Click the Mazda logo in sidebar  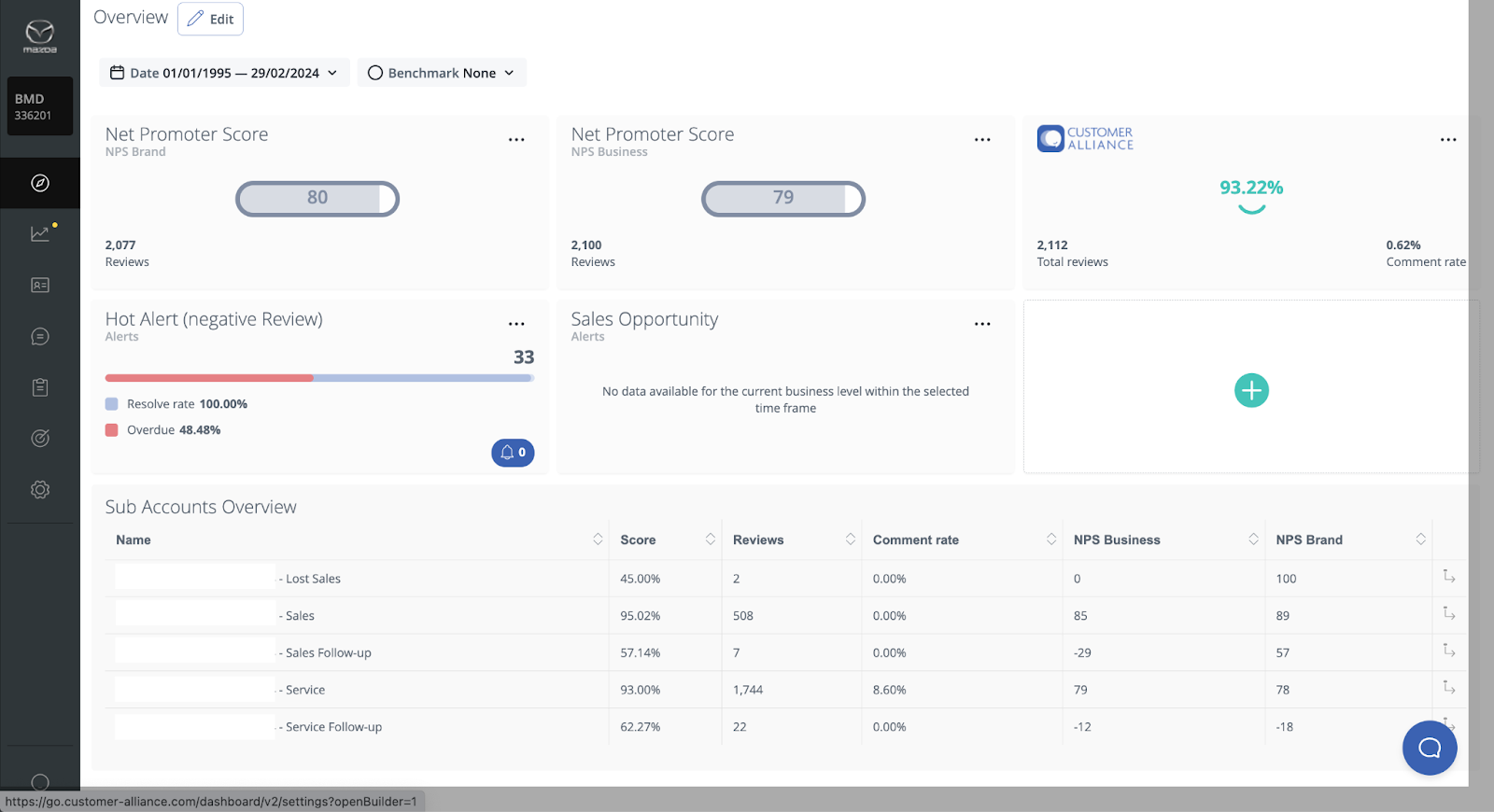(40, 35)
